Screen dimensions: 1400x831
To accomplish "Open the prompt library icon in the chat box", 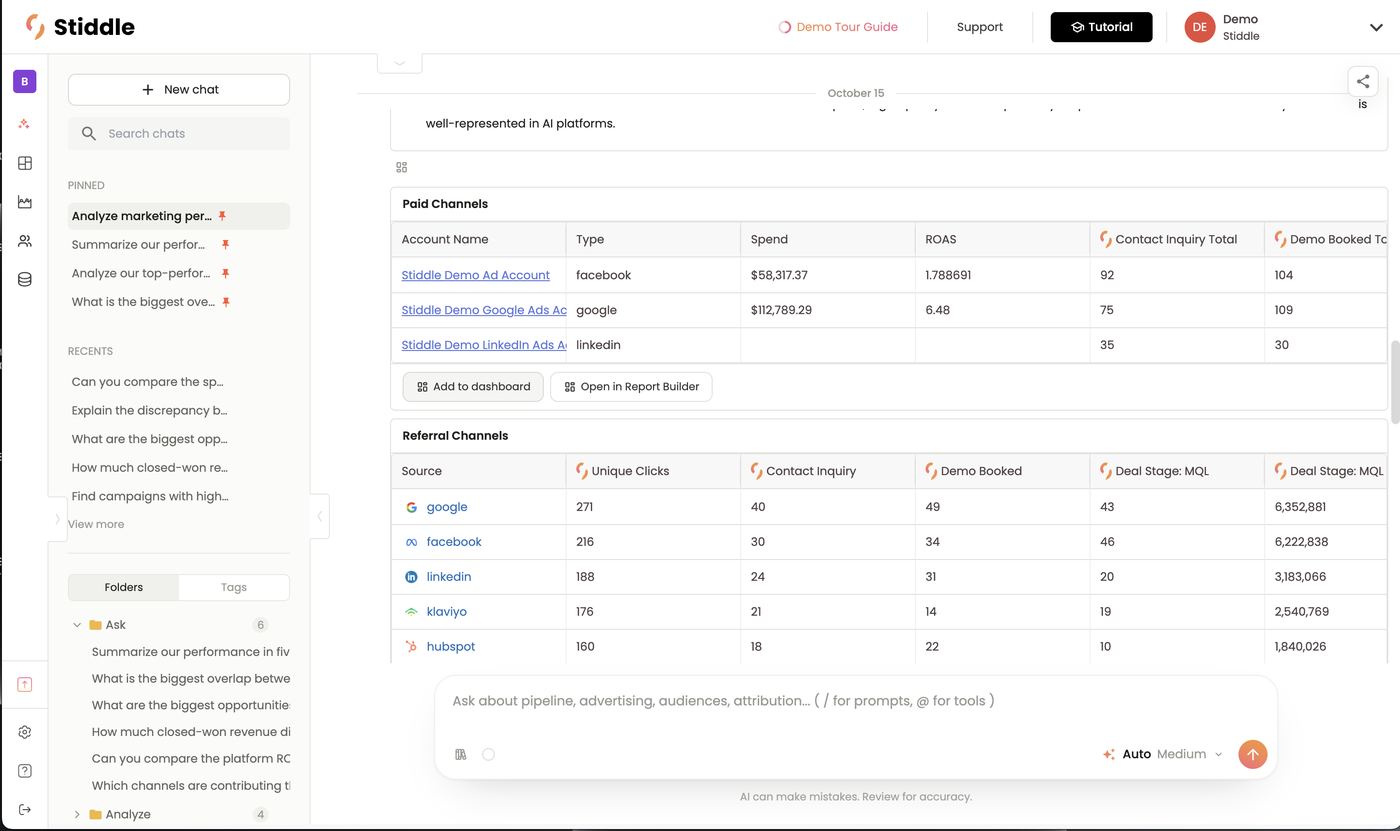I will pos(461,754).
